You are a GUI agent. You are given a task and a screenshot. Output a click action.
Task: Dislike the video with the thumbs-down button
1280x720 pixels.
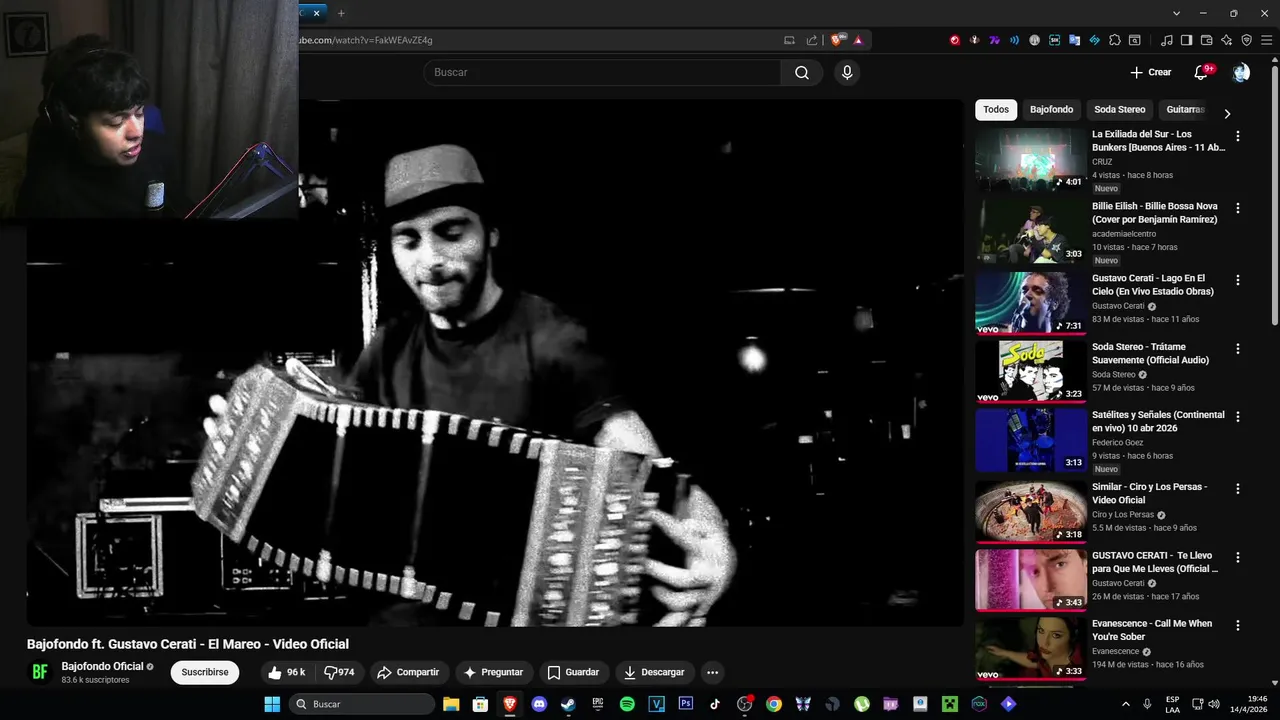pyautogui.click(x=338, y=672)
